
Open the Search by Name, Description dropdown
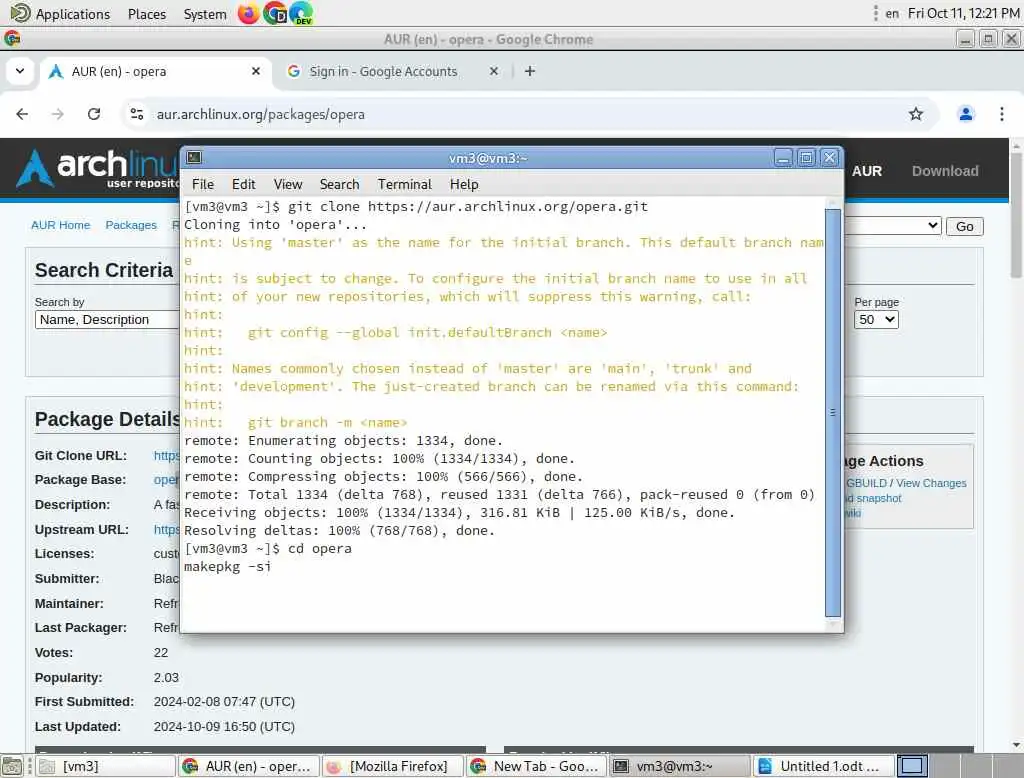click(x=107, y=319)
